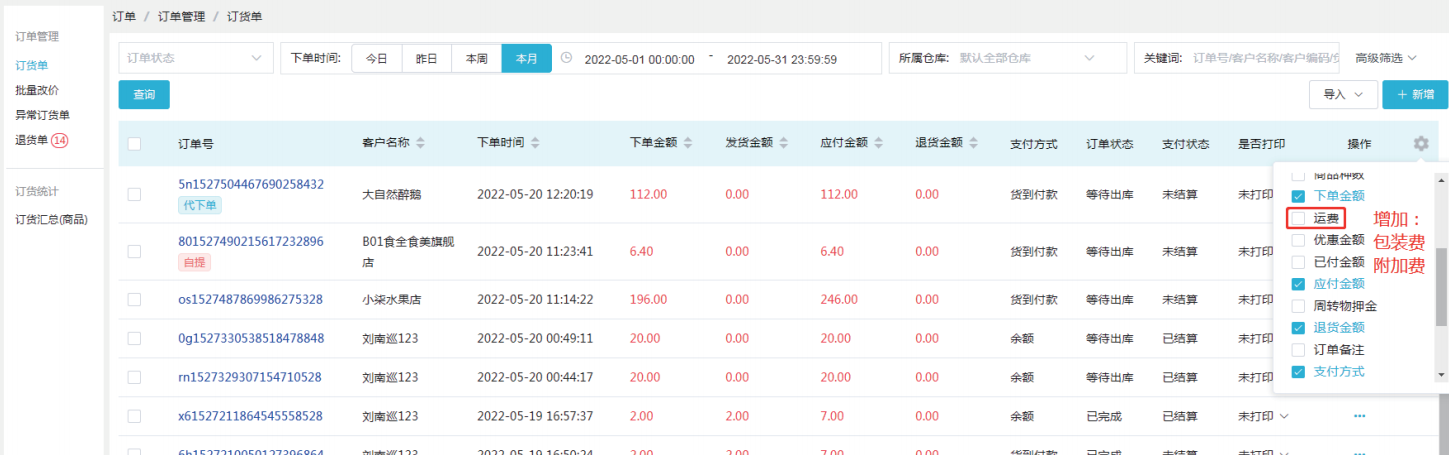Open order link 801527490215617232896

point(251,242)
